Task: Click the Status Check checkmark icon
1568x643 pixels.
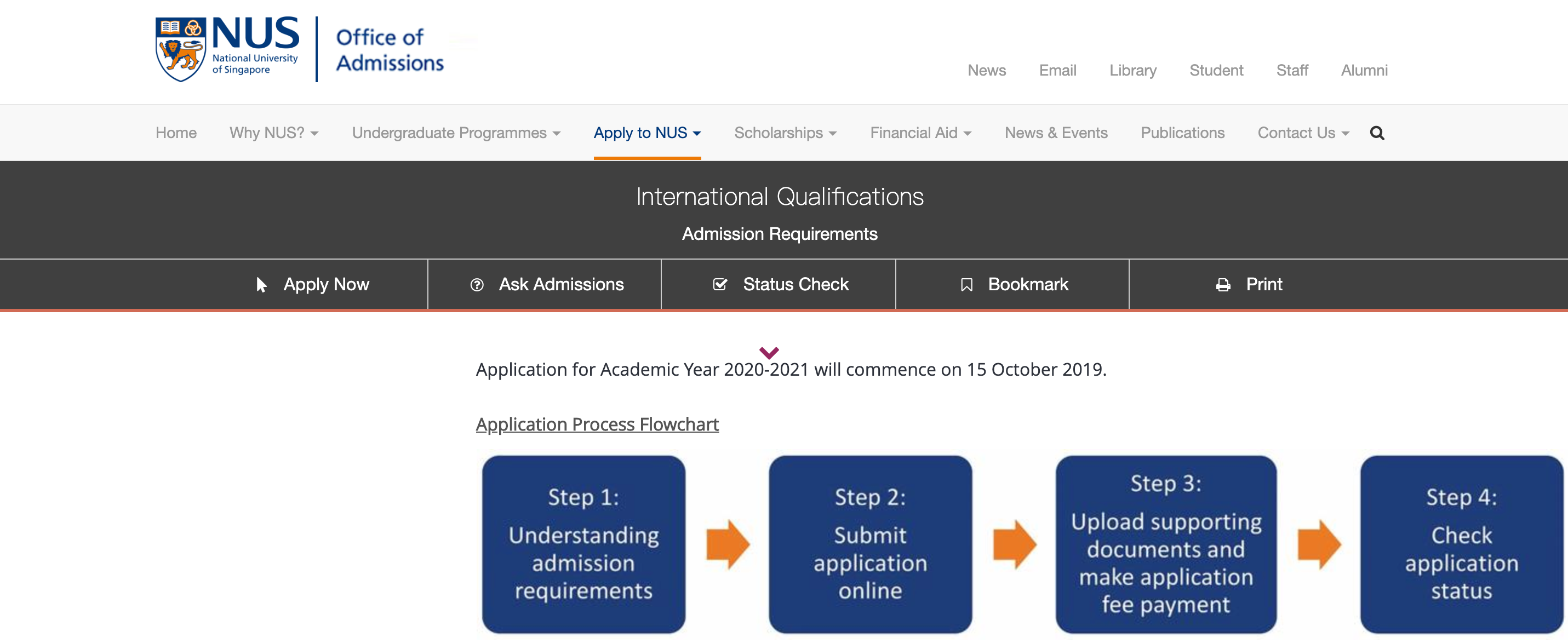Action: tap(720, 284)
